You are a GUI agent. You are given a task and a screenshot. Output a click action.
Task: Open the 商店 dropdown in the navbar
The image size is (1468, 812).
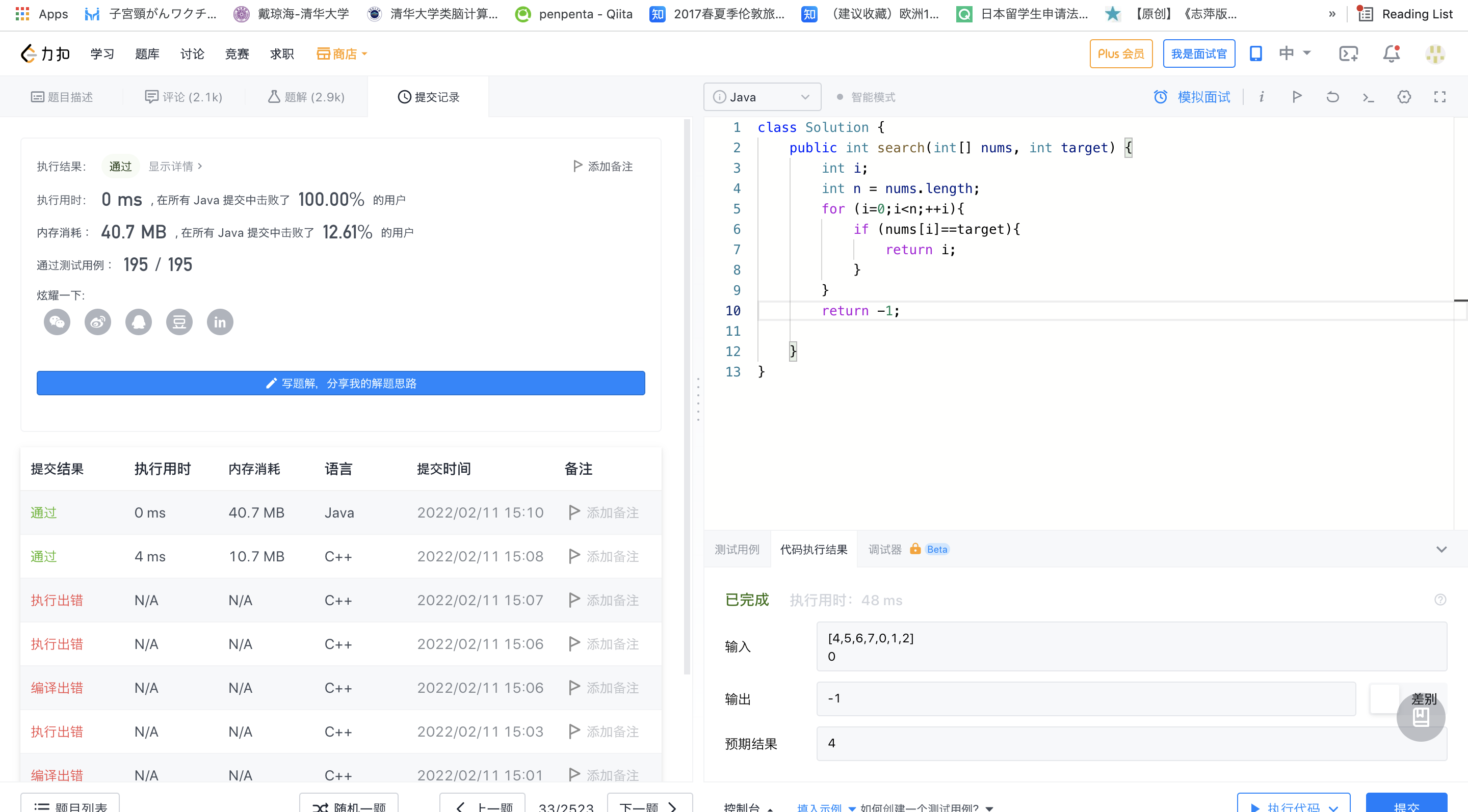tap(341, 53)
